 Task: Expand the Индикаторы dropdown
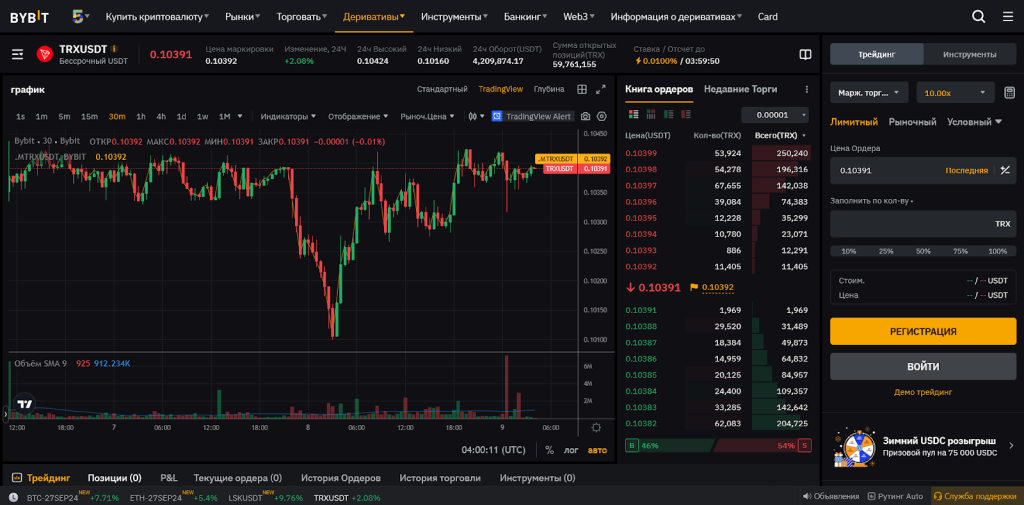pyautogui.click(x=288, y=116)
